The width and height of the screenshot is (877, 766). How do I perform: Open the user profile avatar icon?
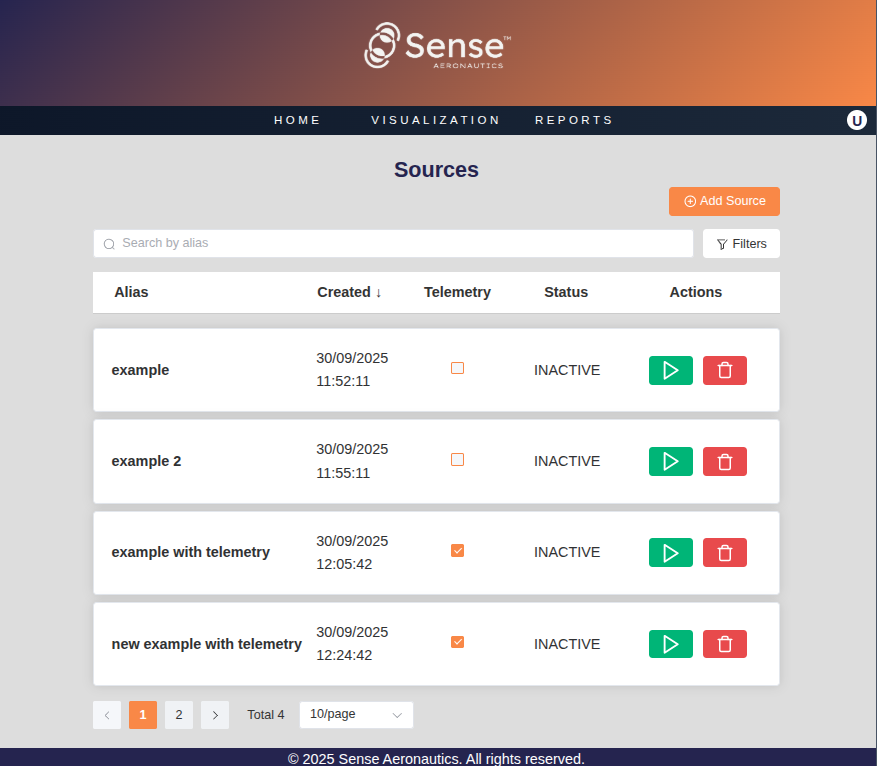tap(856, 120)
